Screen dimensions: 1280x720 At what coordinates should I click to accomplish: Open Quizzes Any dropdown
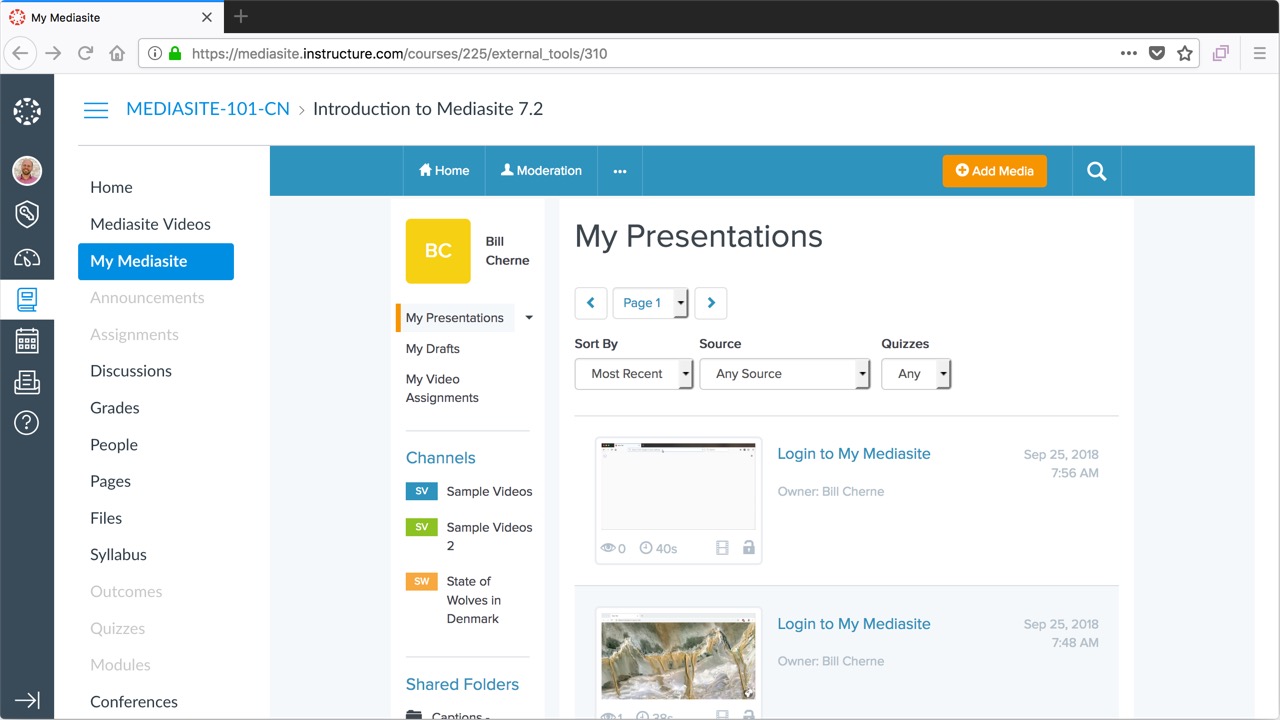click(916, 374)
